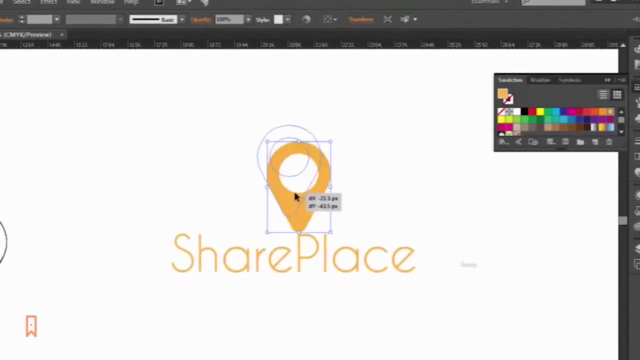Click the Align To grid icon

pyautogui.click(x=327, y=19)
